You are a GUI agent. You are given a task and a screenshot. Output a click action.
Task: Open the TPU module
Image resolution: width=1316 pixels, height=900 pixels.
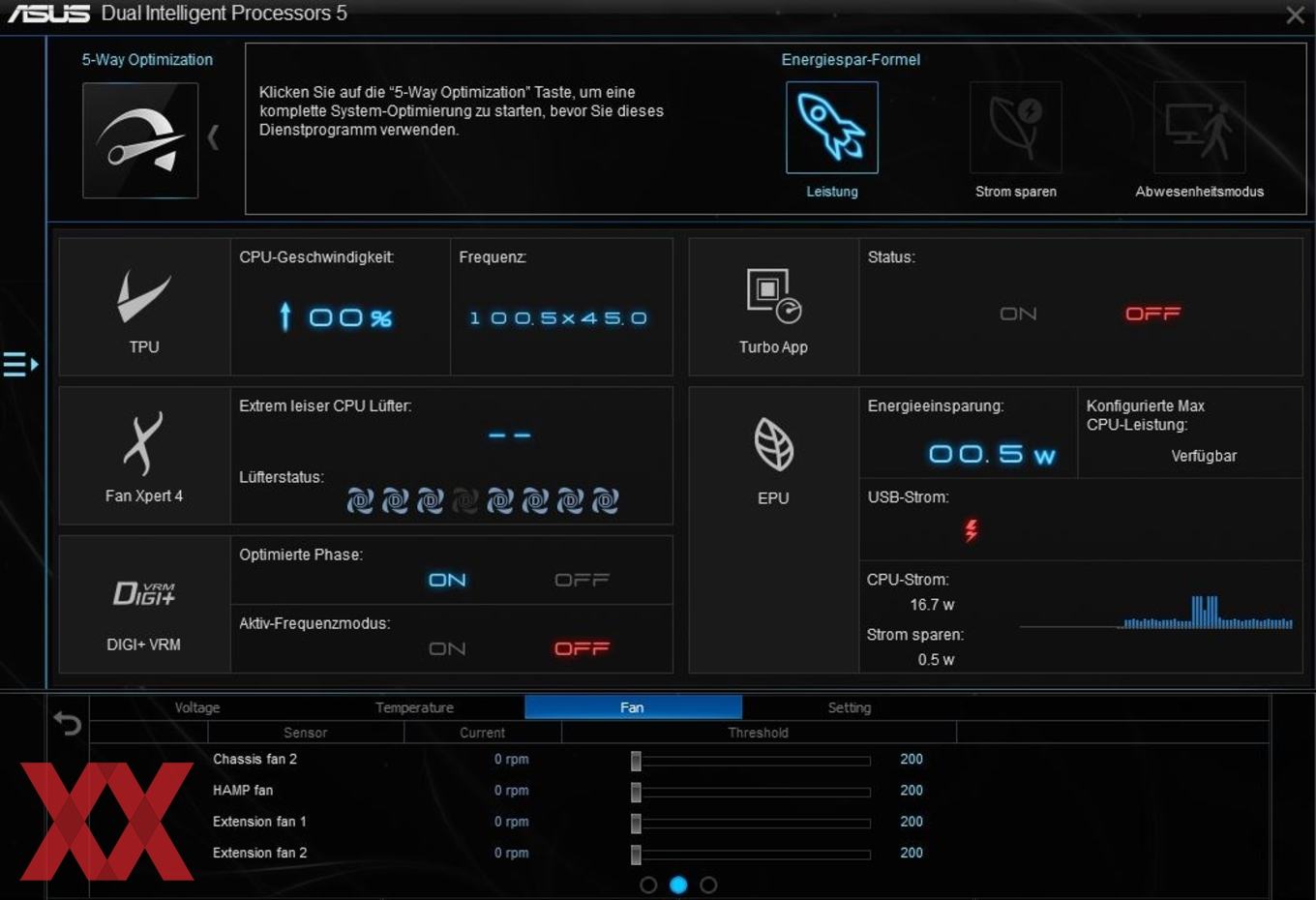(x=144, y=308)
